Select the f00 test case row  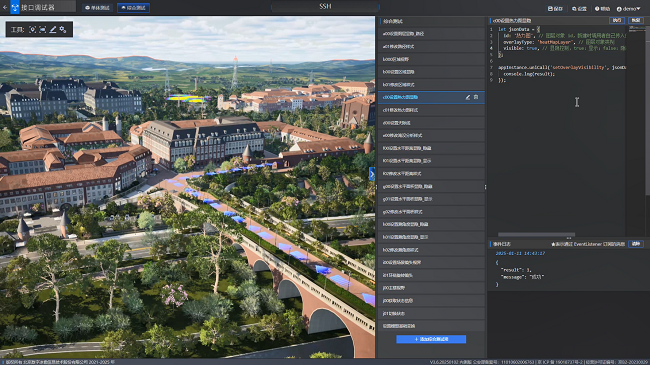point(431,148)
